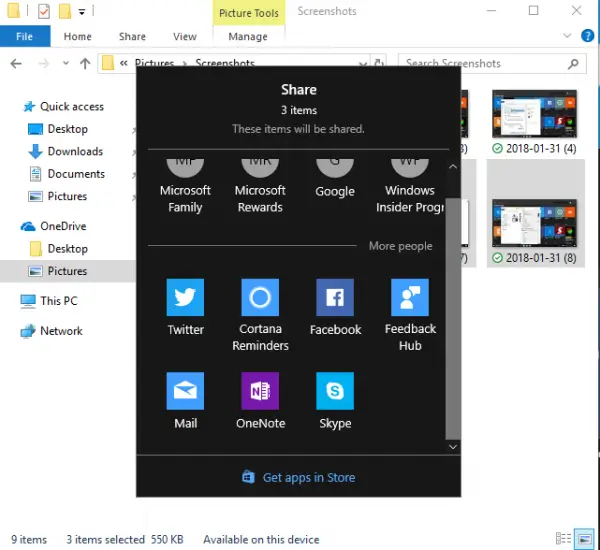Click the 'Available on this device' status
600x550 pixels.
tap(261, 539)
